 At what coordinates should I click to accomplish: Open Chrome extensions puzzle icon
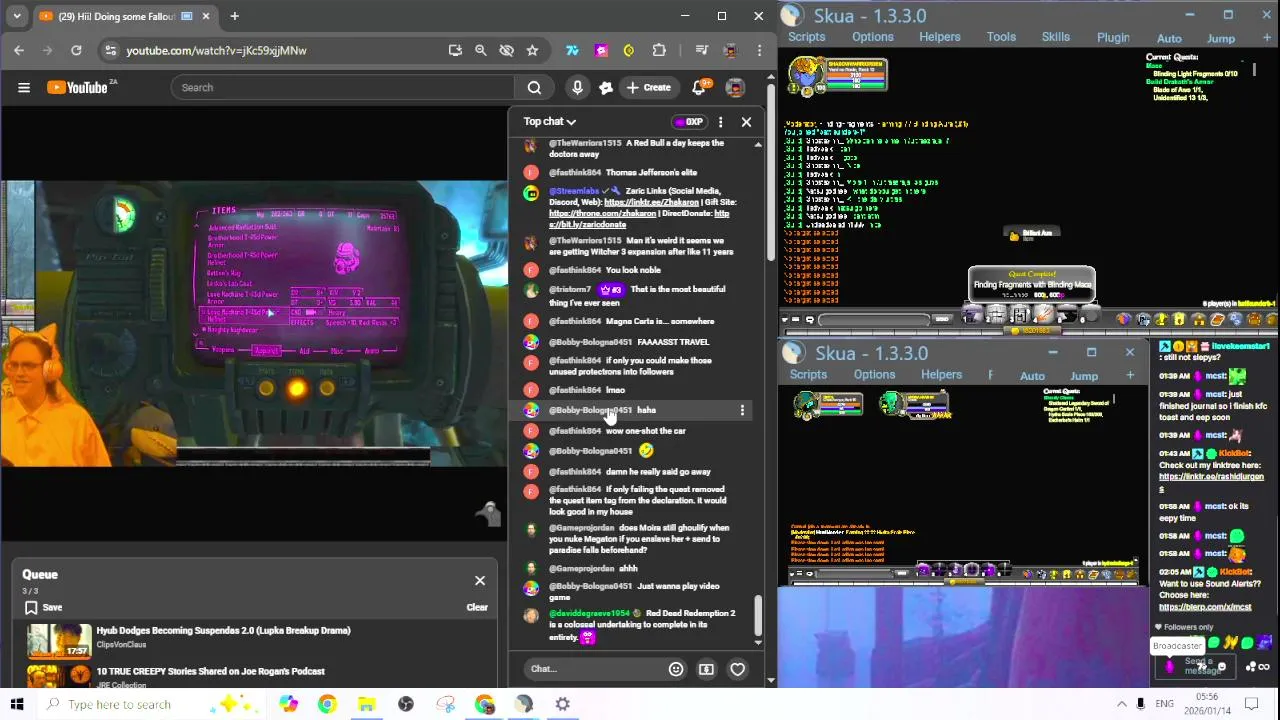(x=659, y=50)
